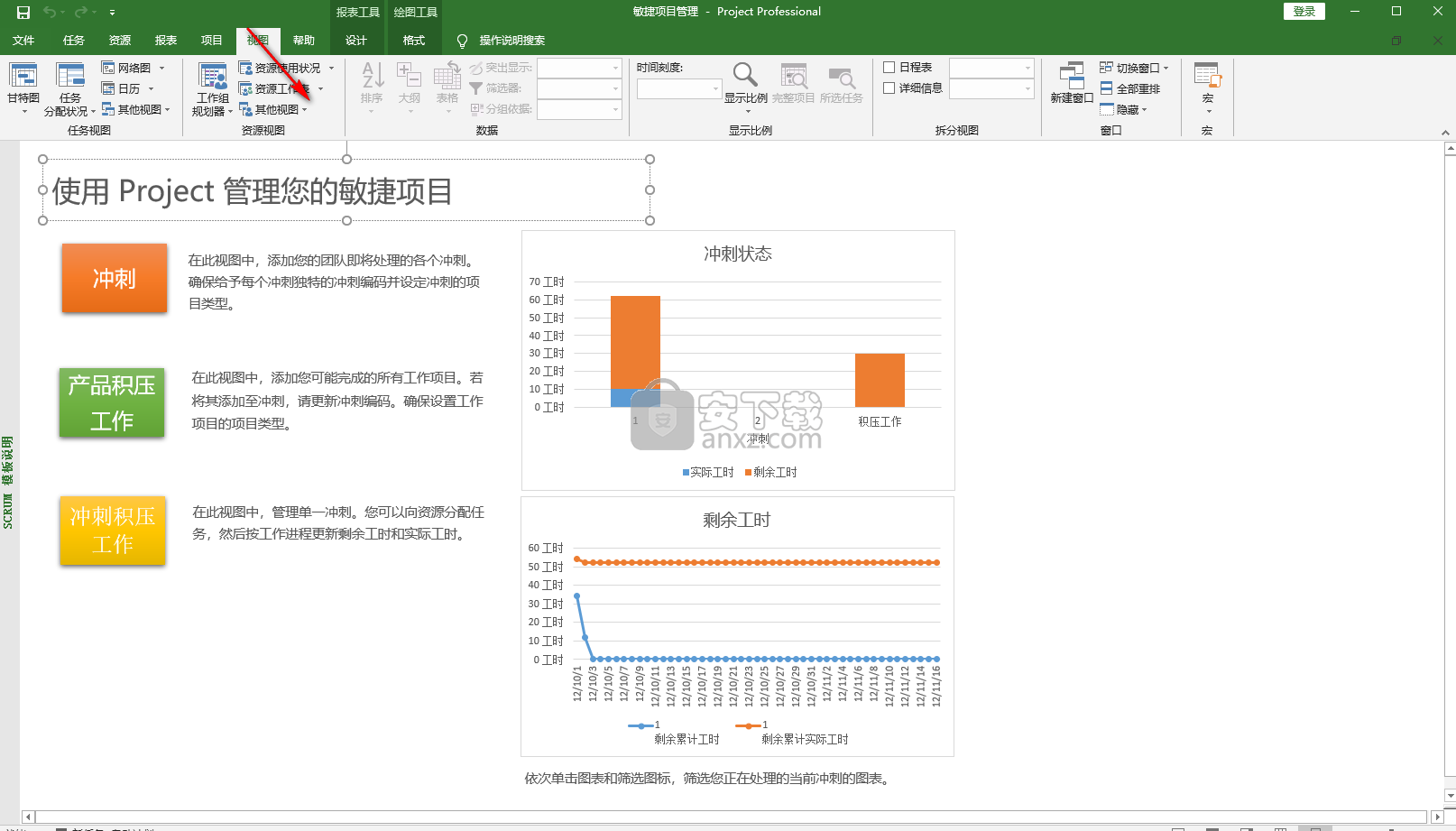Click the yellow 冲刺积压工作 button
The image size is (1456, 831).
pos(113,531)
